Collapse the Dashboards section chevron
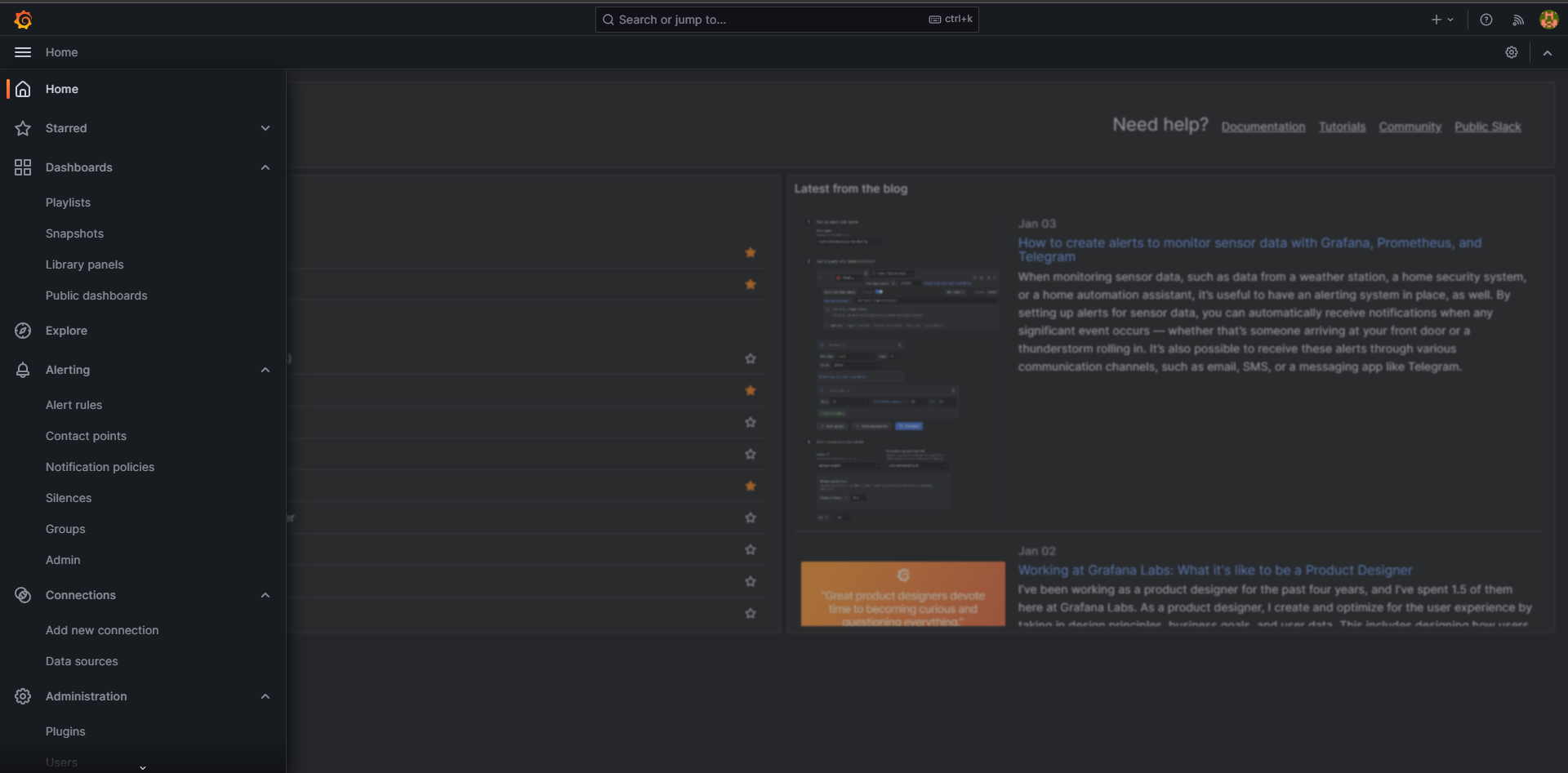 pos(265,167)
